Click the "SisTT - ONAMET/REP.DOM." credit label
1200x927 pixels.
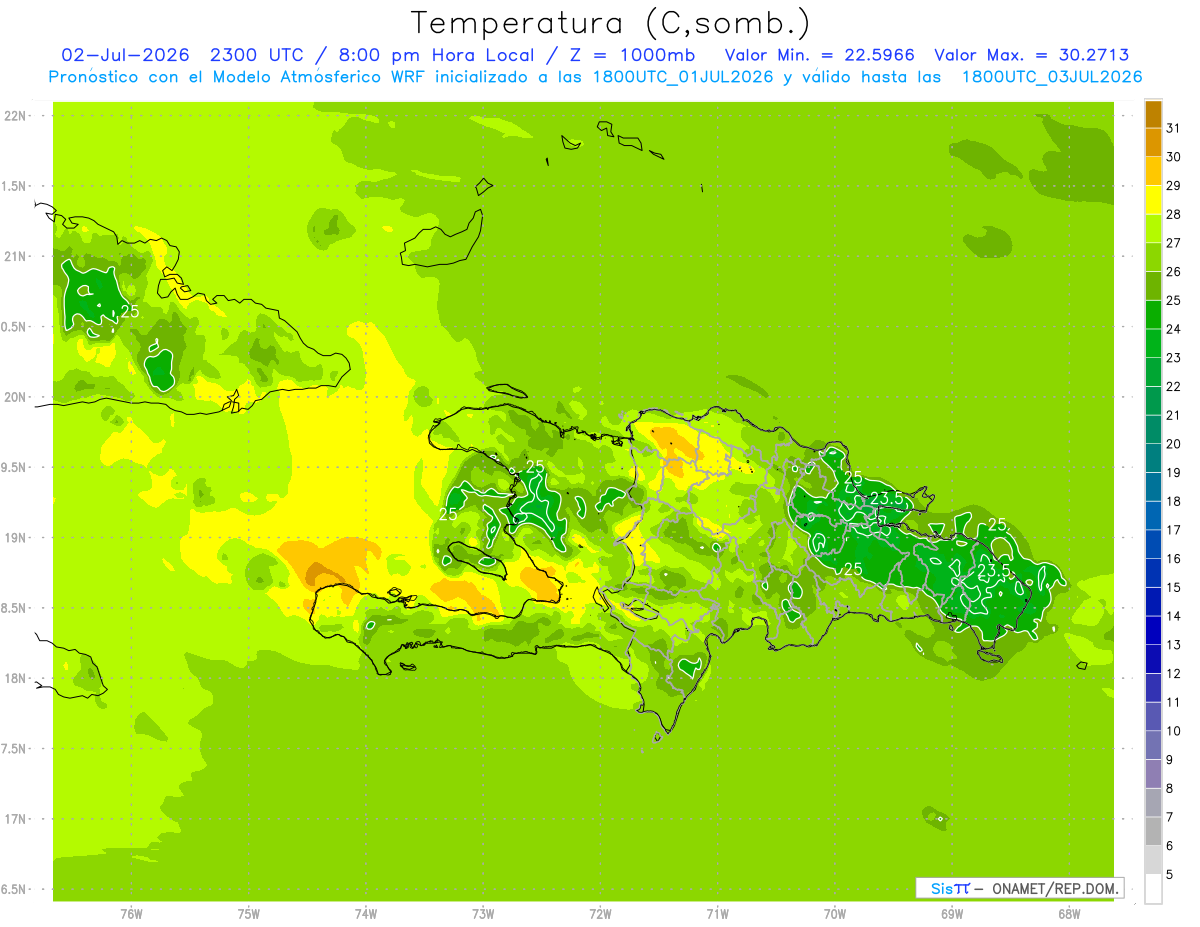1020,888
